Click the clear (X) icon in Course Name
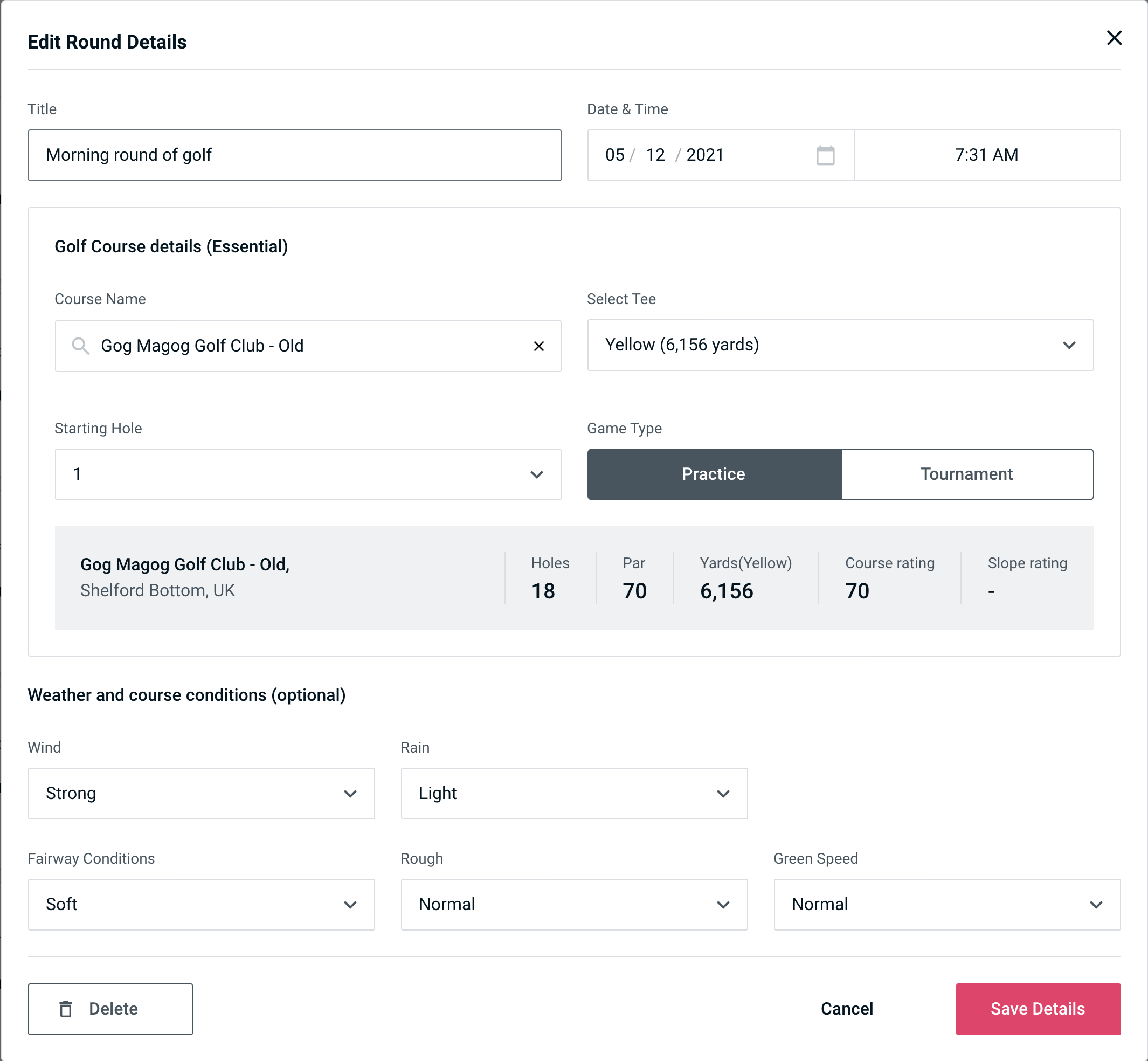 [x=539, y=345]
